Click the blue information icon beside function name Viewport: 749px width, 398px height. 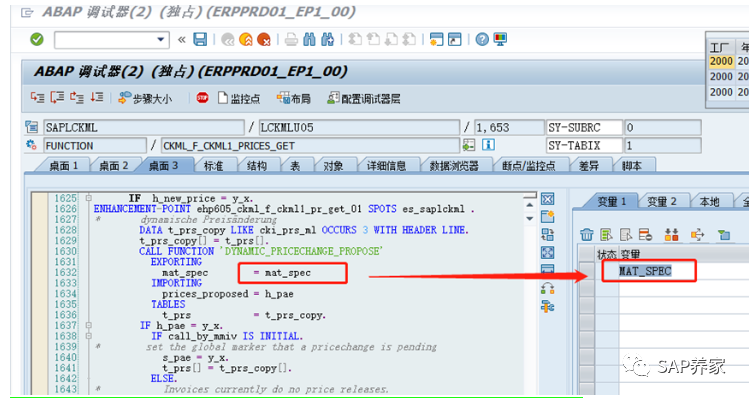(488, 145)
